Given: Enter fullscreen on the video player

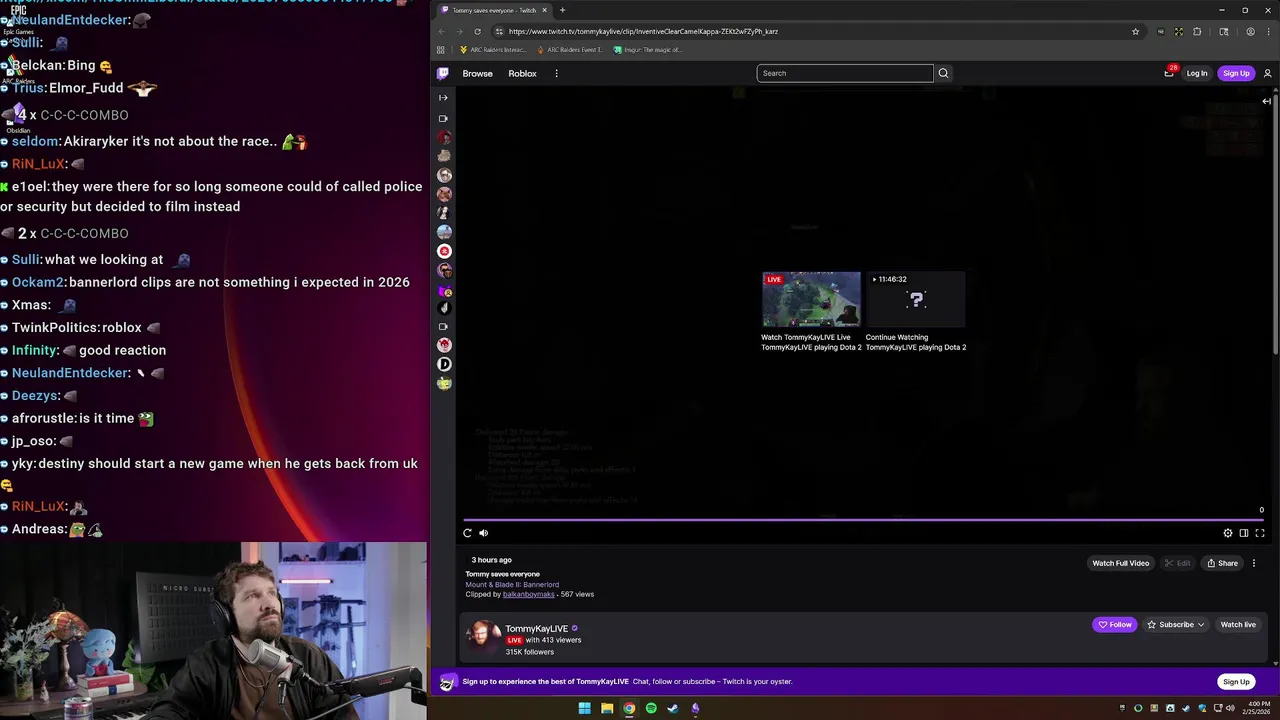Looking at the screenshot, I should tap(1260, 533).
